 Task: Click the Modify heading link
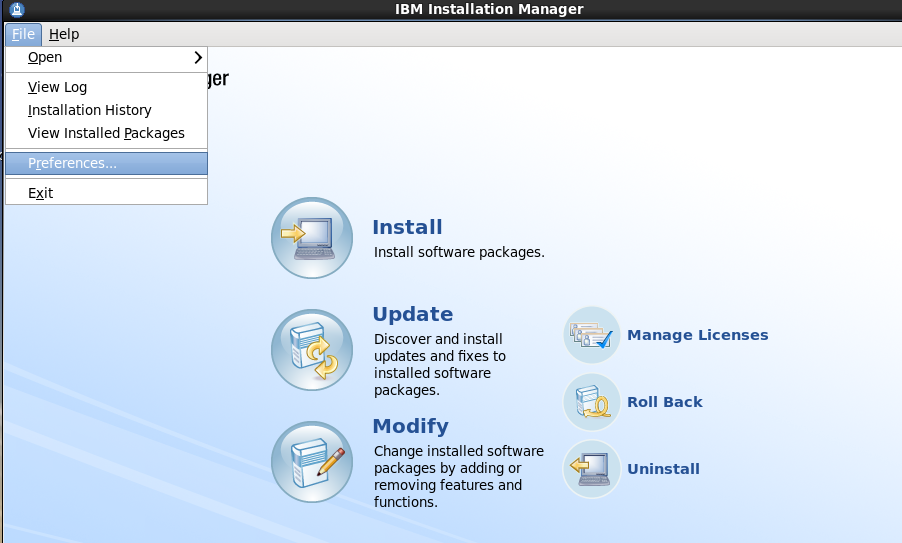pos(411,426)
